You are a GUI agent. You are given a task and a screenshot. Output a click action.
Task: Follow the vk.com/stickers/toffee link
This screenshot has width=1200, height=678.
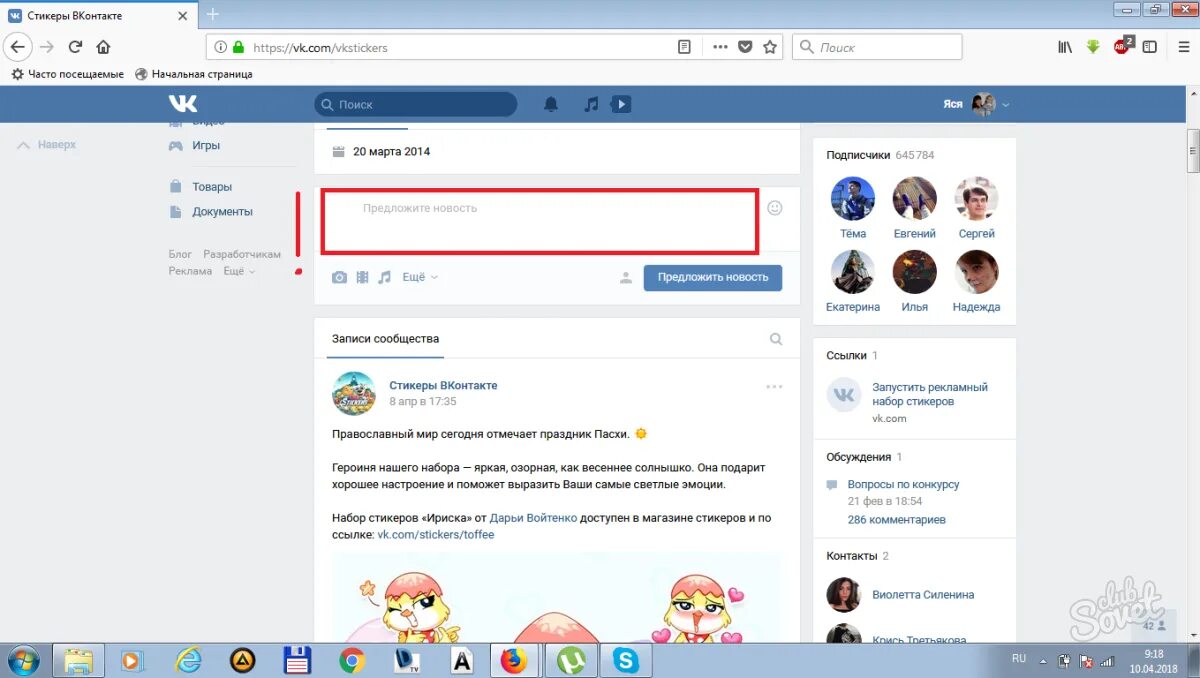pos(435,535)
